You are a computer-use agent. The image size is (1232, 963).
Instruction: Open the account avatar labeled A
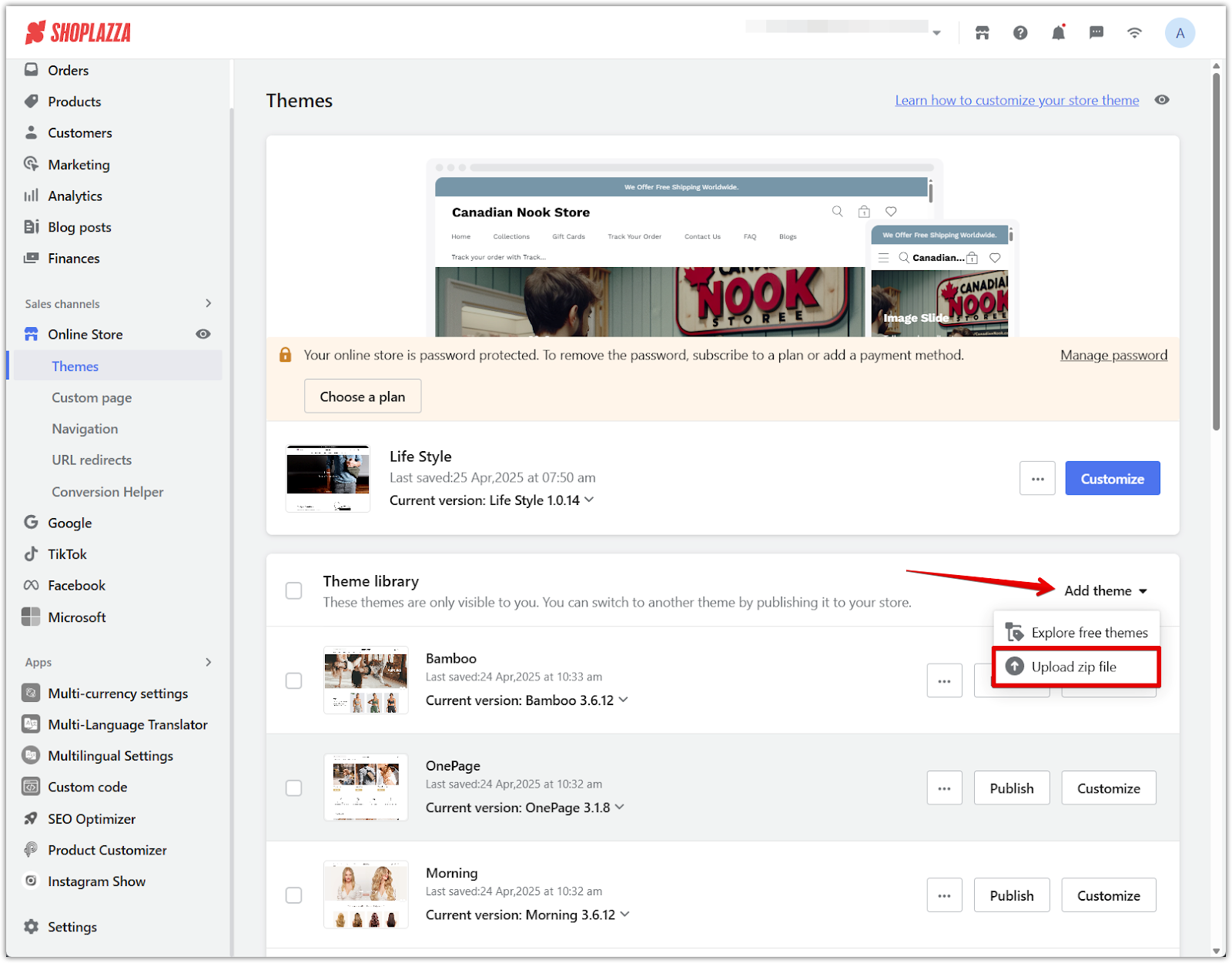[x=1180, y=33]
